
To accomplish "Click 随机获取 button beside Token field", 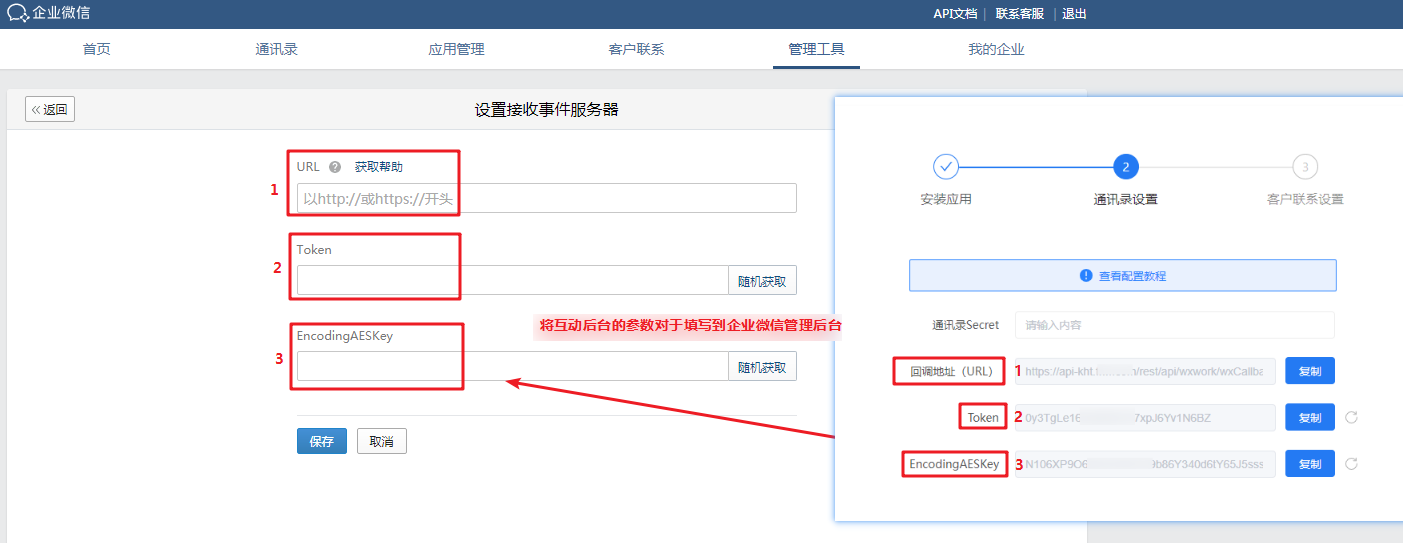I will pyautogui.click(x=762, y=280).
